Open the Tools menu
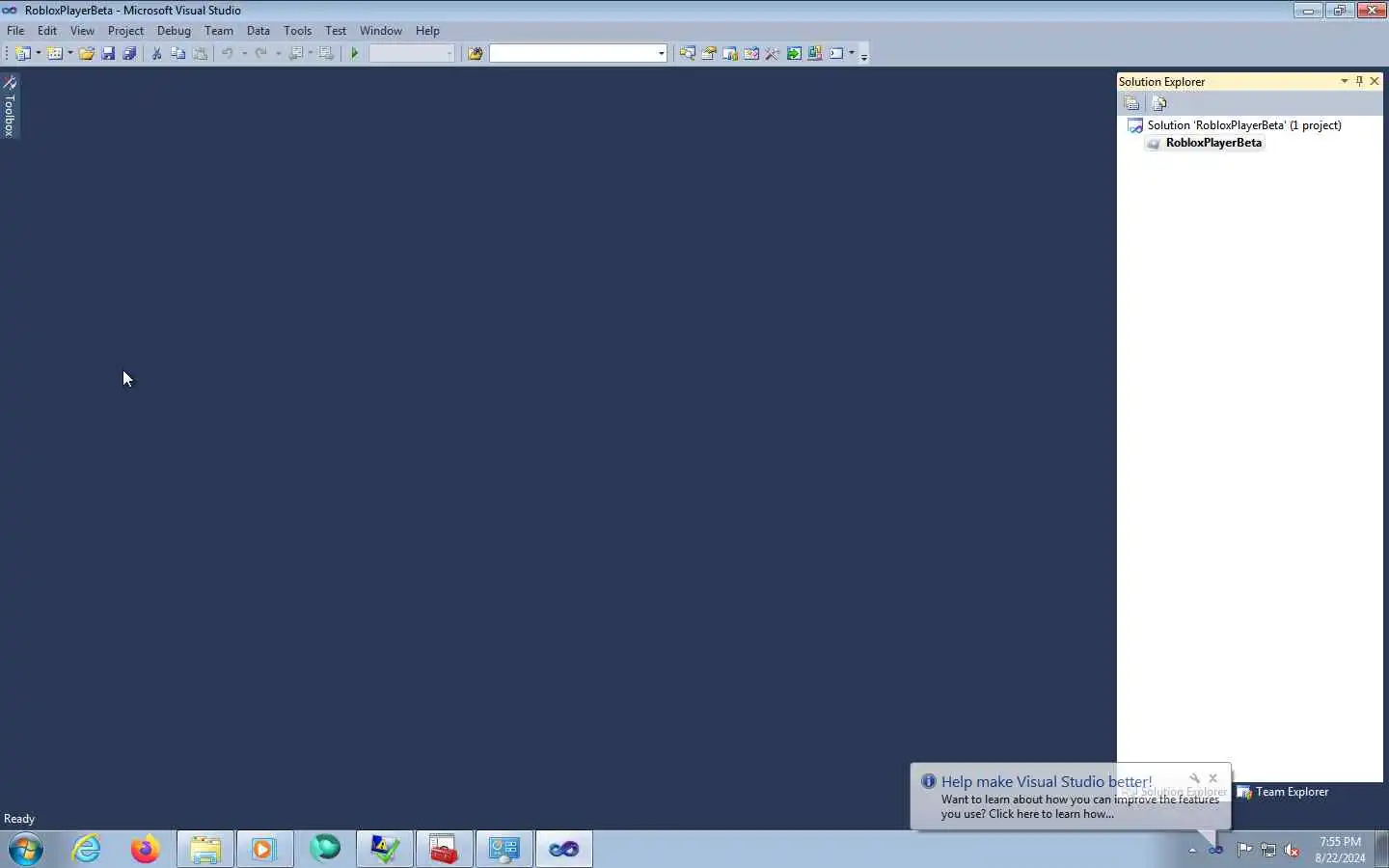This screenshot has width=1389, height=868. pos(297,31)
